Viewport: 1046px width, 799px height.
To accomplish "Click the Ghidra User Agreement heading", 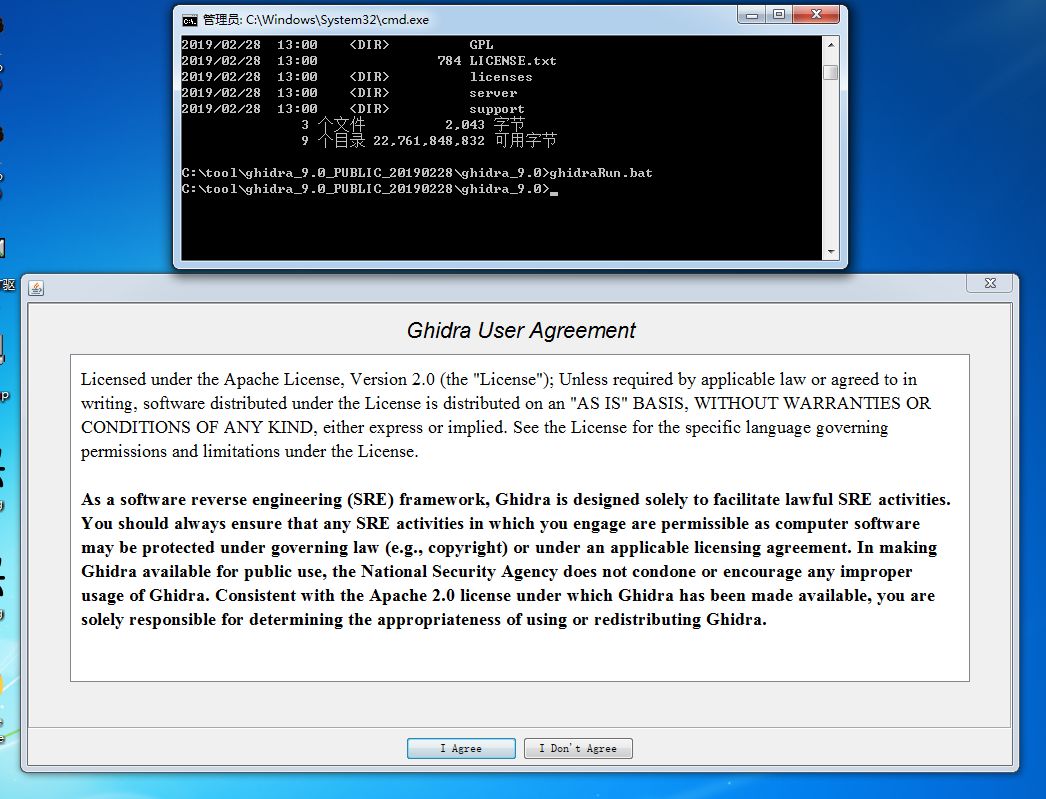I will point(521,330).
